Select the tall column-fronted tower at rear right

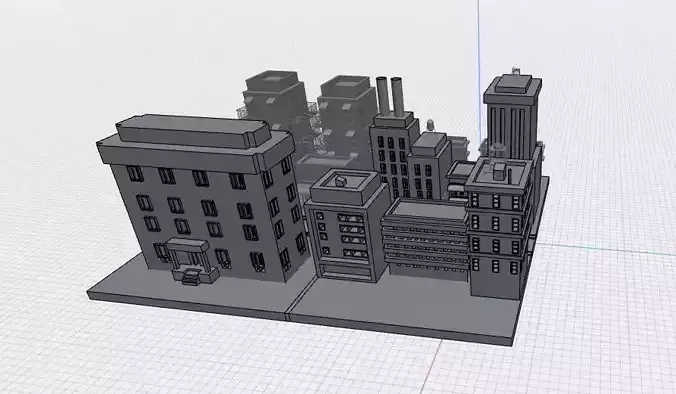coord(513,116)
